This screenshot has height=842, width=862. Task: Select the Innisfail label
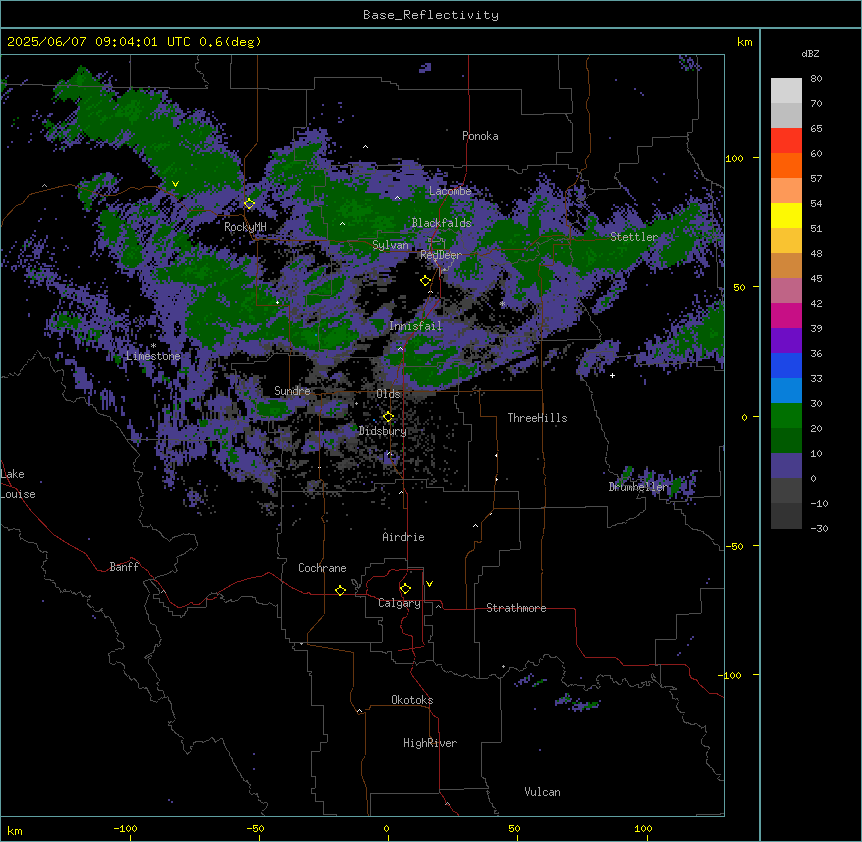415,326
